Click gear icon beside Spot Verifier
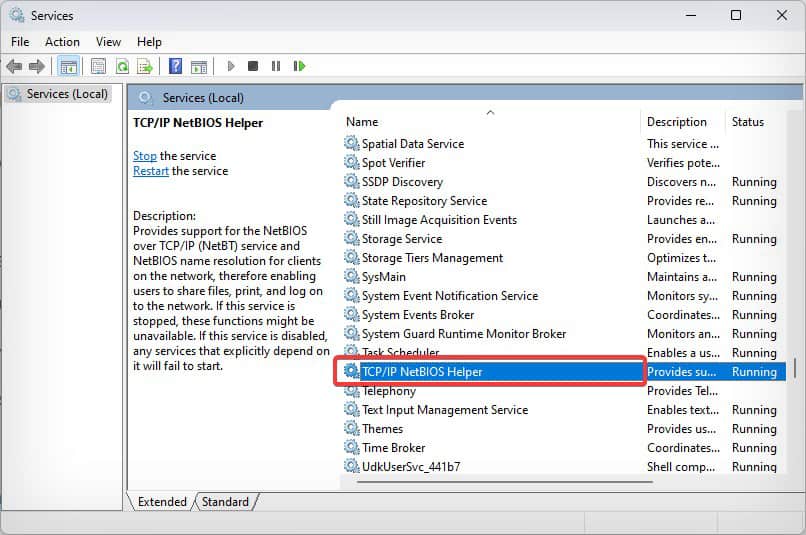Image resolution: width=806 pixels, height=535 pixels. coord(352,162)
